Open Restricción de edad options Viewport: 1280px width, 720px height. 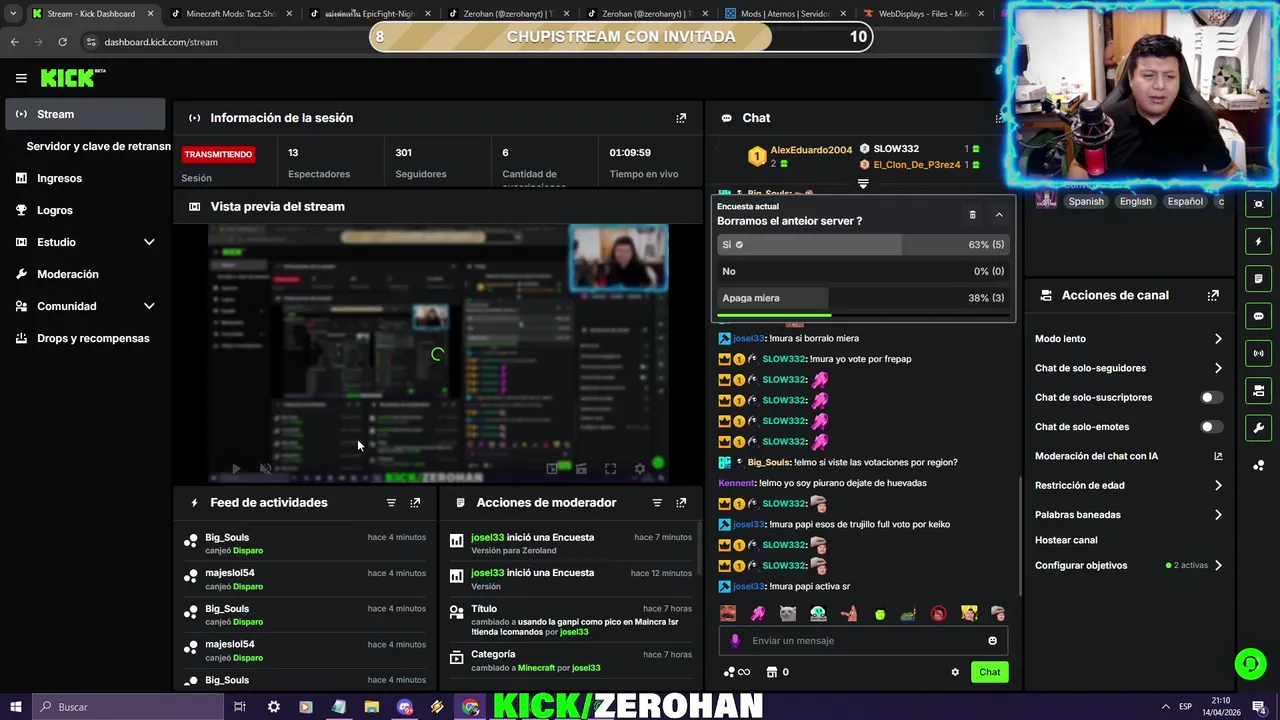tap(1128, 485)
